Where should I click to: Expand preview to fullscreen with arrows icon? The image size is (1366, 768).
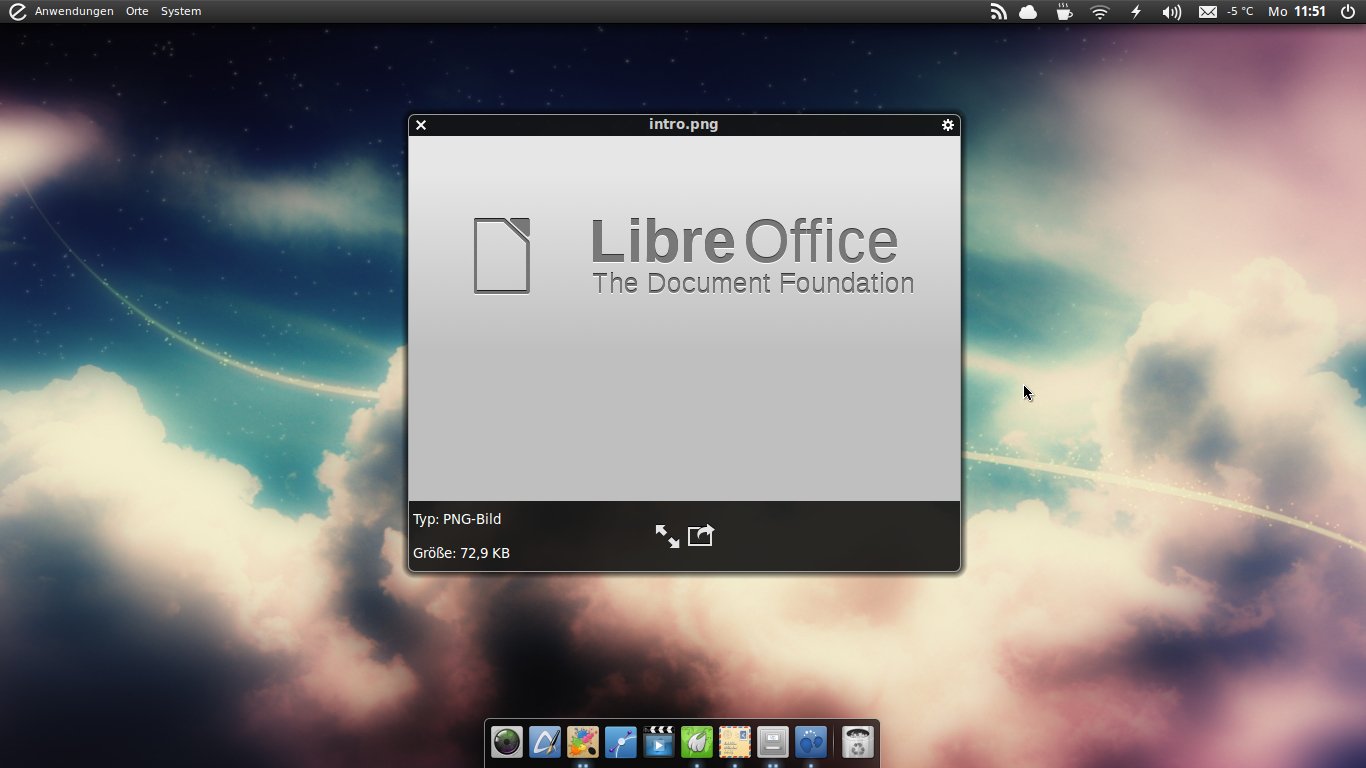[x=667, y=536]
